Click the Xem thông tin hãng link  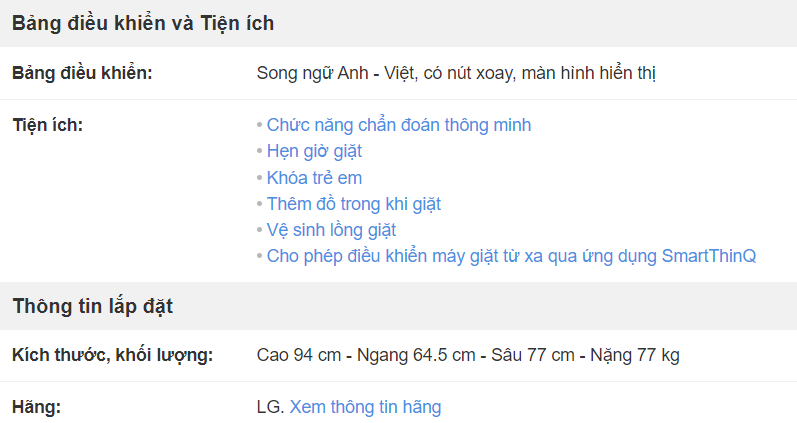365,407
